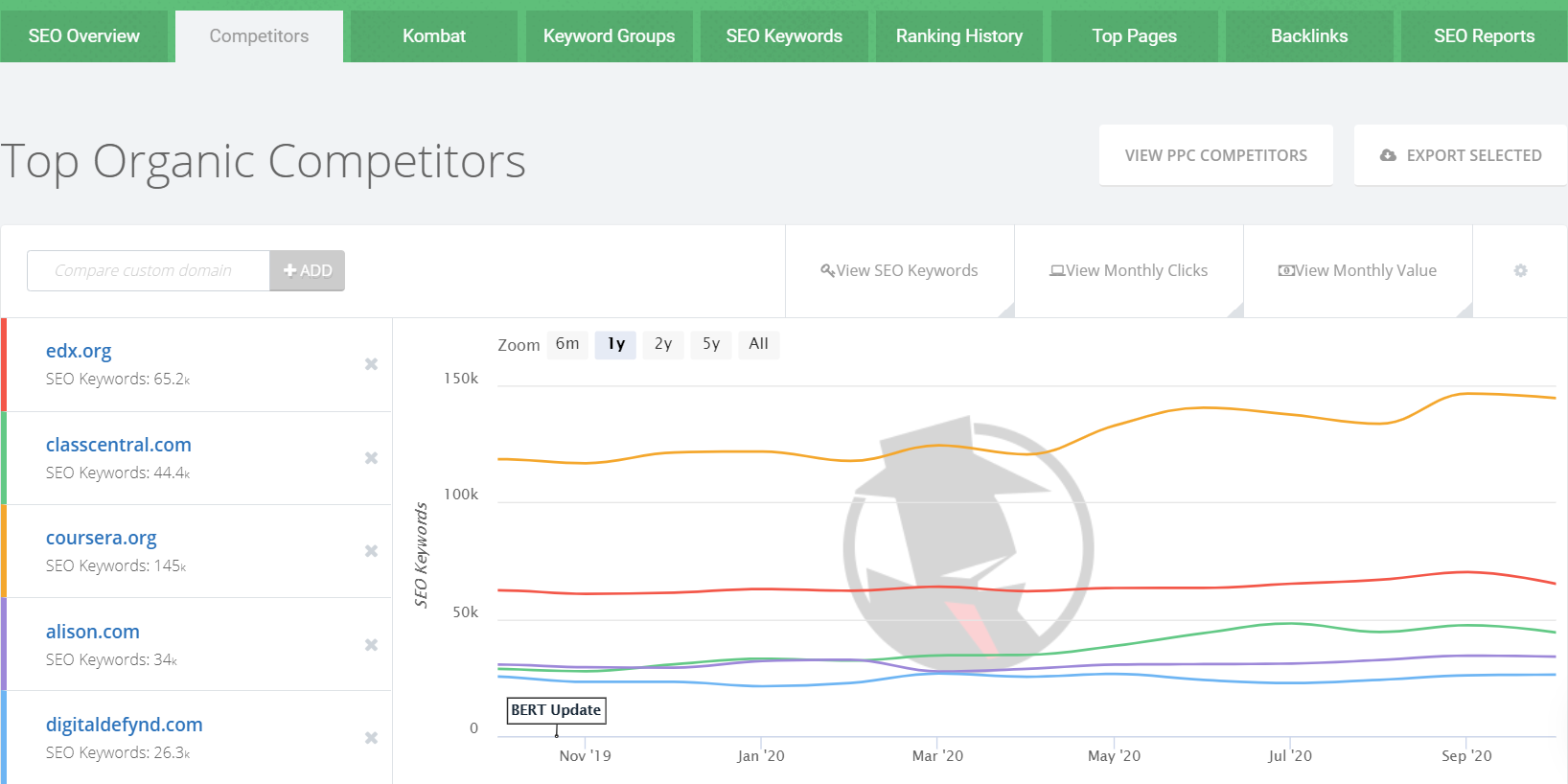Click the plus icon in the ADD button
1568x784 pixels.
tap(289, 271)
